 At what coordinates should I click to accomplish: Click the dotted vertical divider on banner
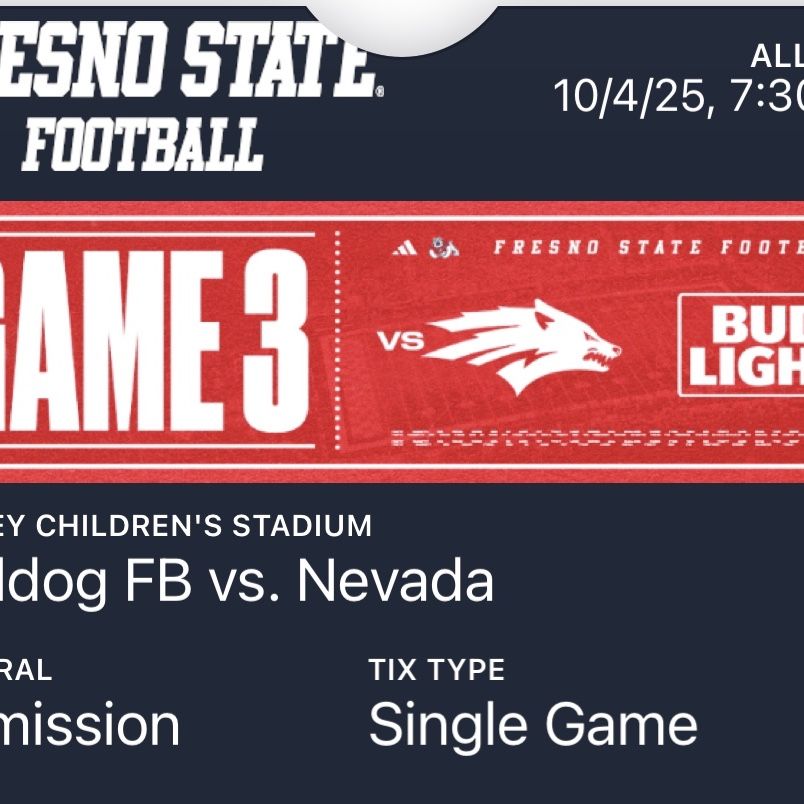point(337,340)
